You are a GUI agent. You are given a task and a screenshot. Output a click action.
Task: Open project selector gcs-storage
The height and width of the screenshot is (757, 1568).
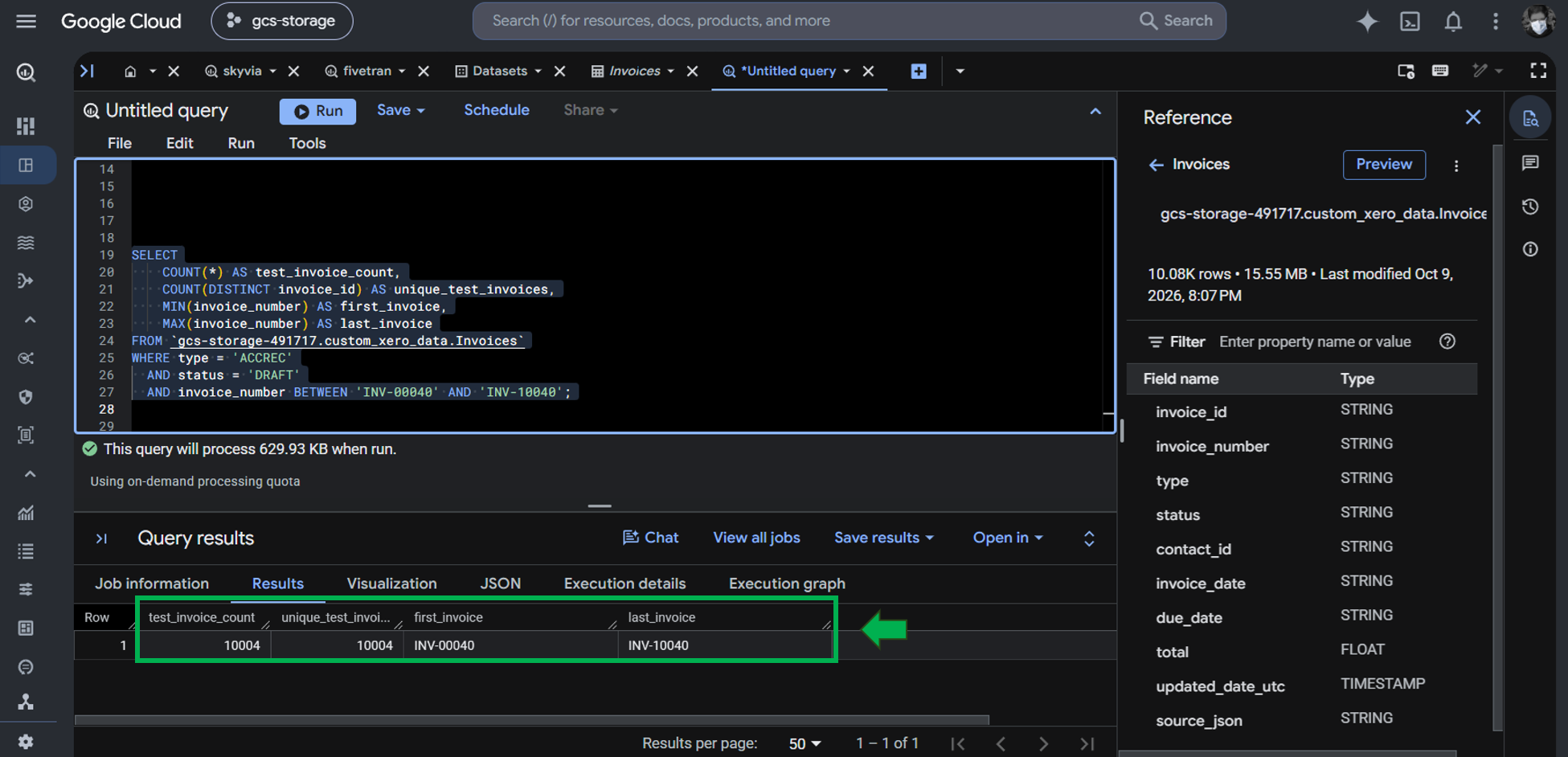pyautogui.click(x=282, y=21)
